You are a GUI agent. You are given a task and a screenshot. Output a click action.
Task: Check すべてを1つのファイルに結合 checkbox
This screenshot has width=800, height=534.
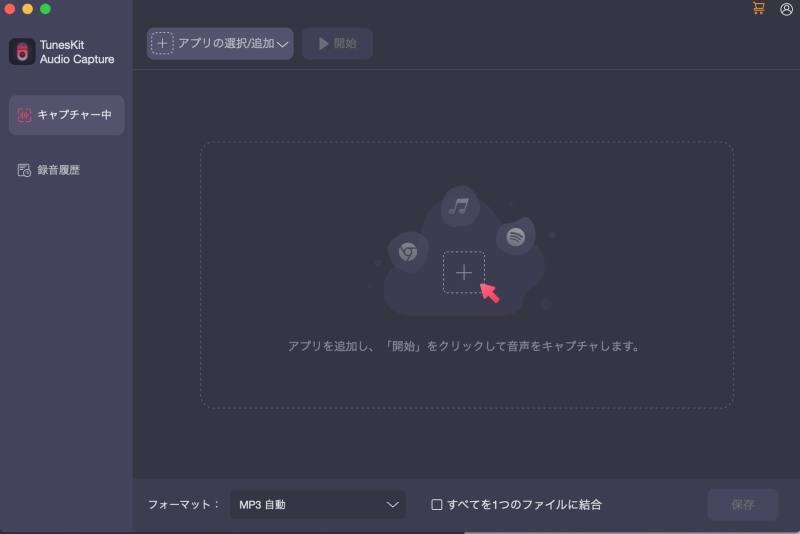[436, 504]
